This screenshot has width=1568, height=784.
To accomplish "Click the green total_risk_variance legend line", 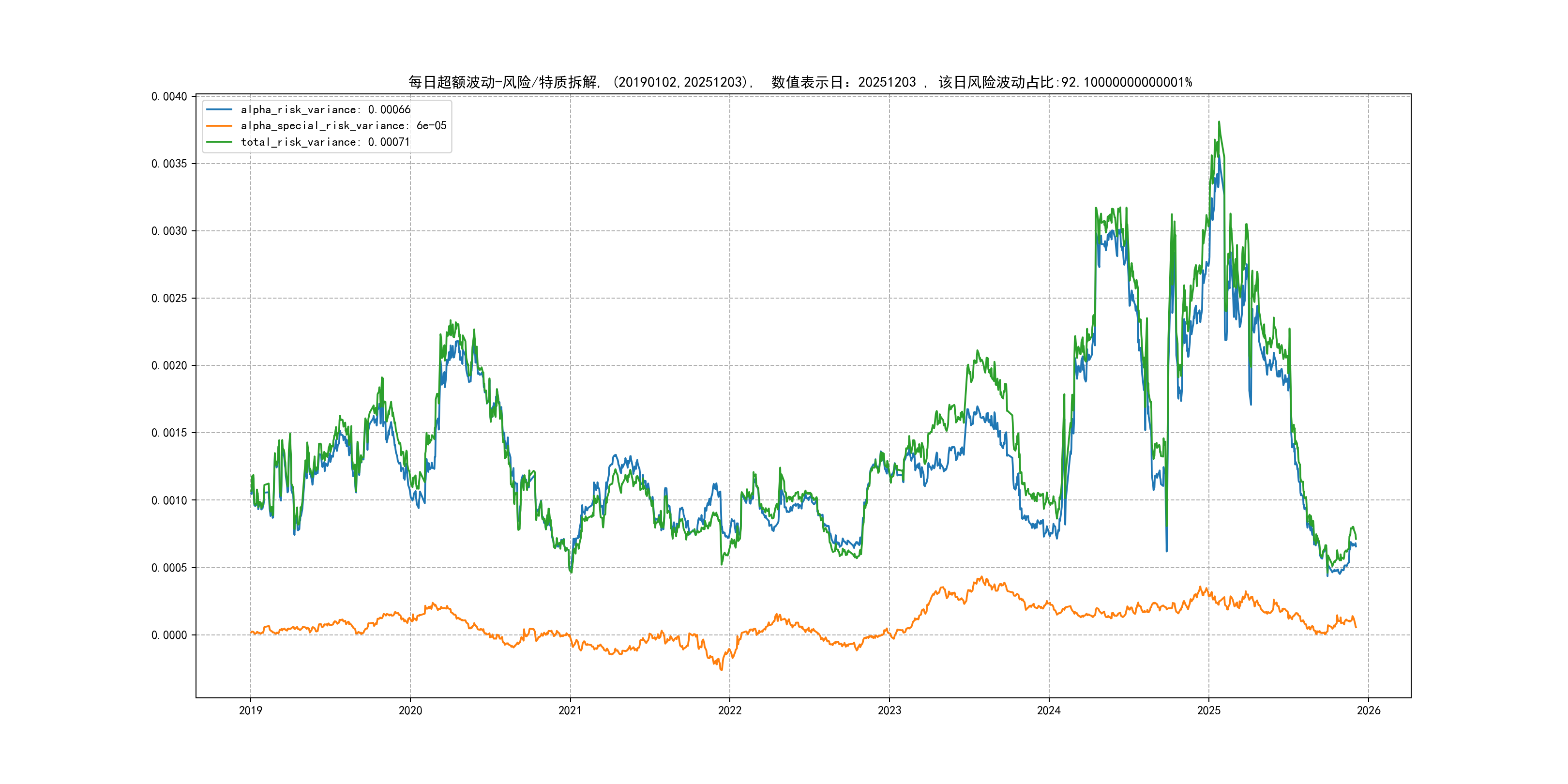I will [219, 142].
